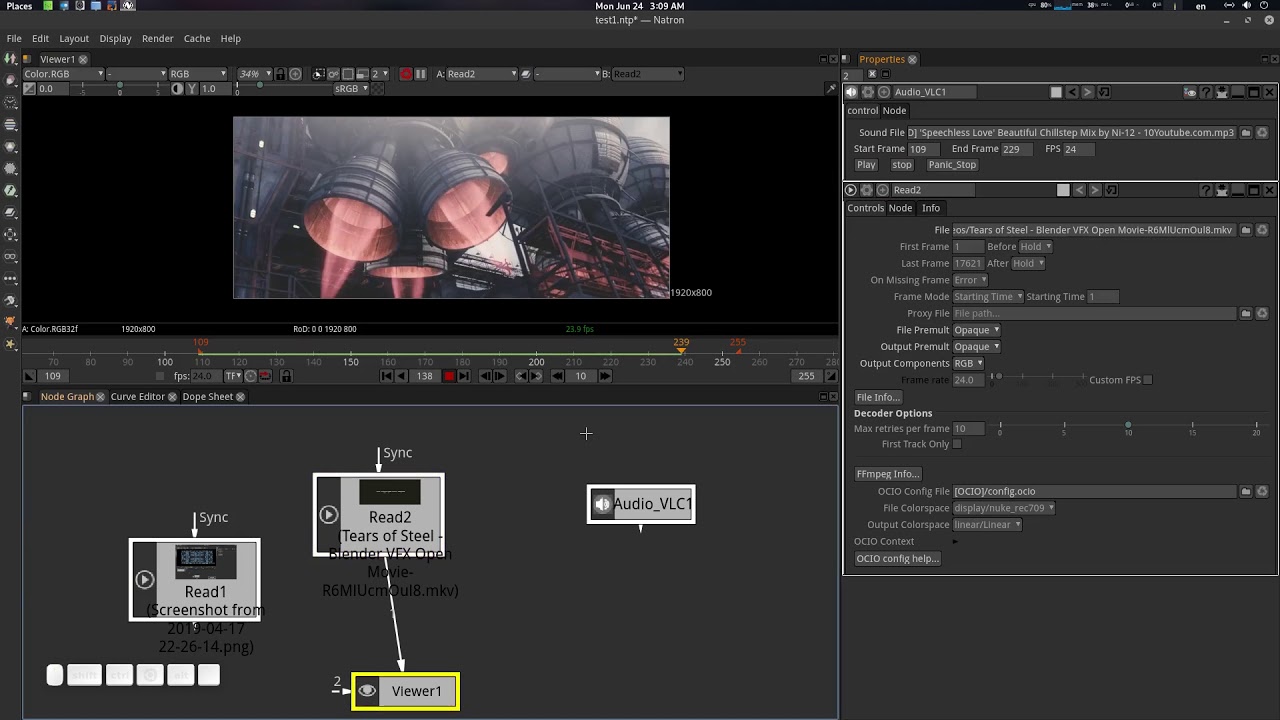Toggle the timeline fps lock checkbox
1280x720 pixels.
[x=160, y=376]
